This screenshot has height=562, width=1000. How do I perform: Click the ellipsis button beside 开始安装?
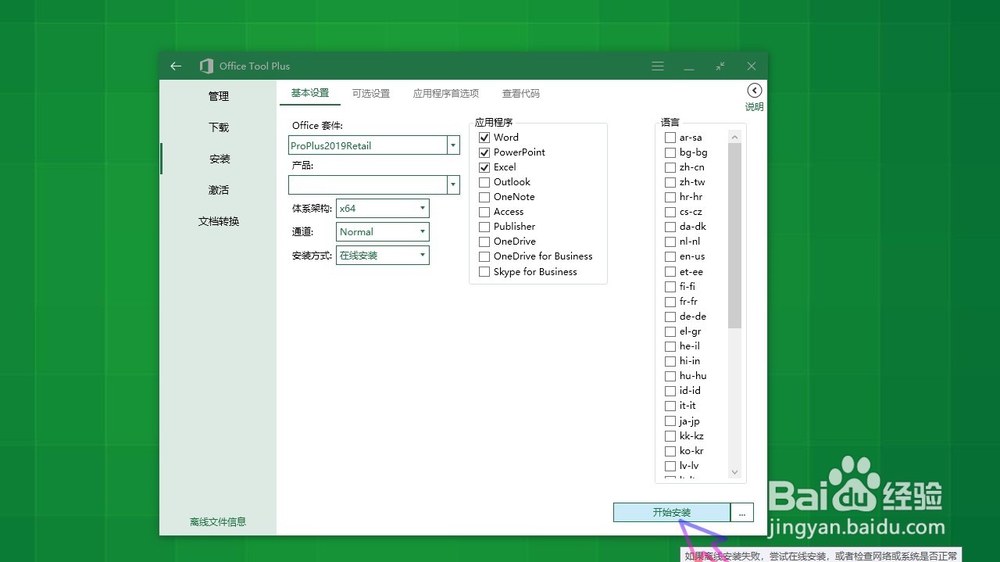click(742, 512)
